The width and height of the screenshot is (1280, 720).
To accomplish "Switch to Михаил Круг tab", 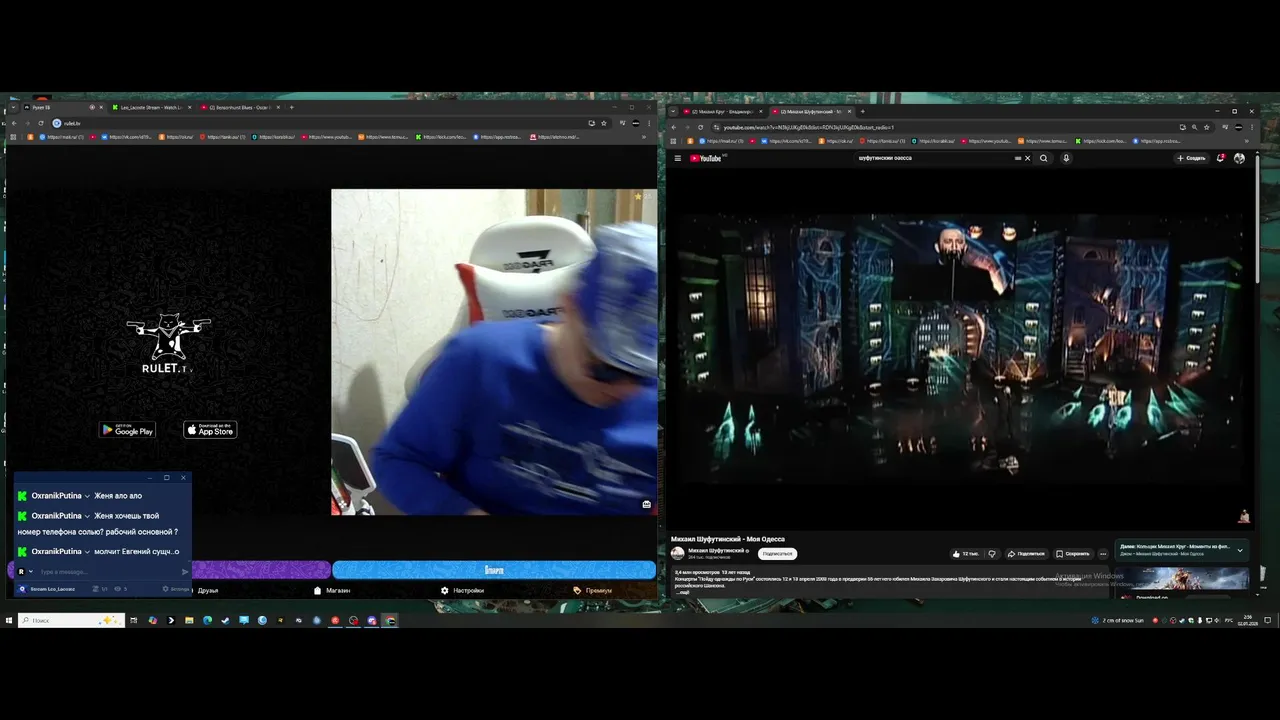I will pos(724,111).
